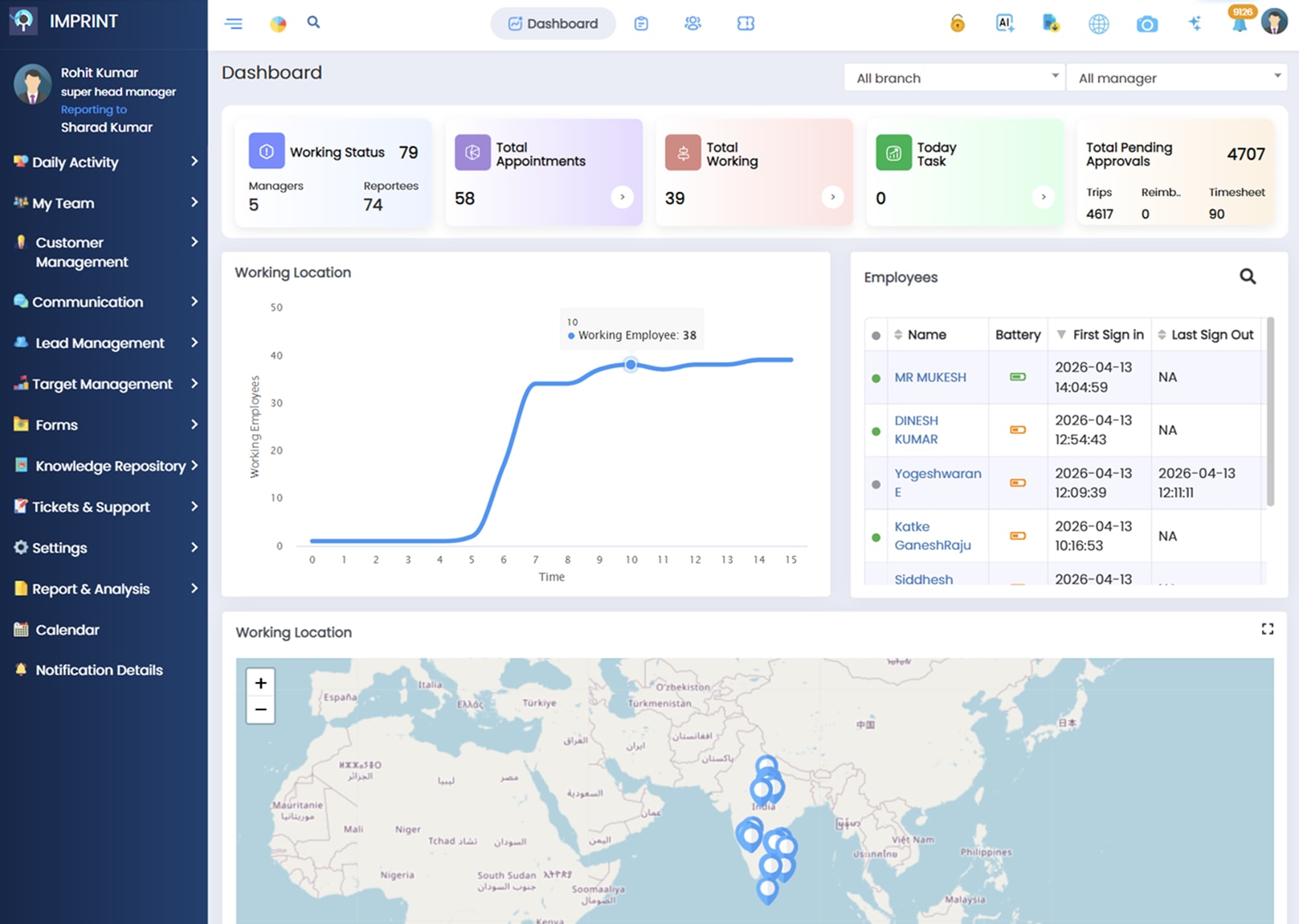
Task: Open MR MUKESH employee link
Action: tap(930, 377)
